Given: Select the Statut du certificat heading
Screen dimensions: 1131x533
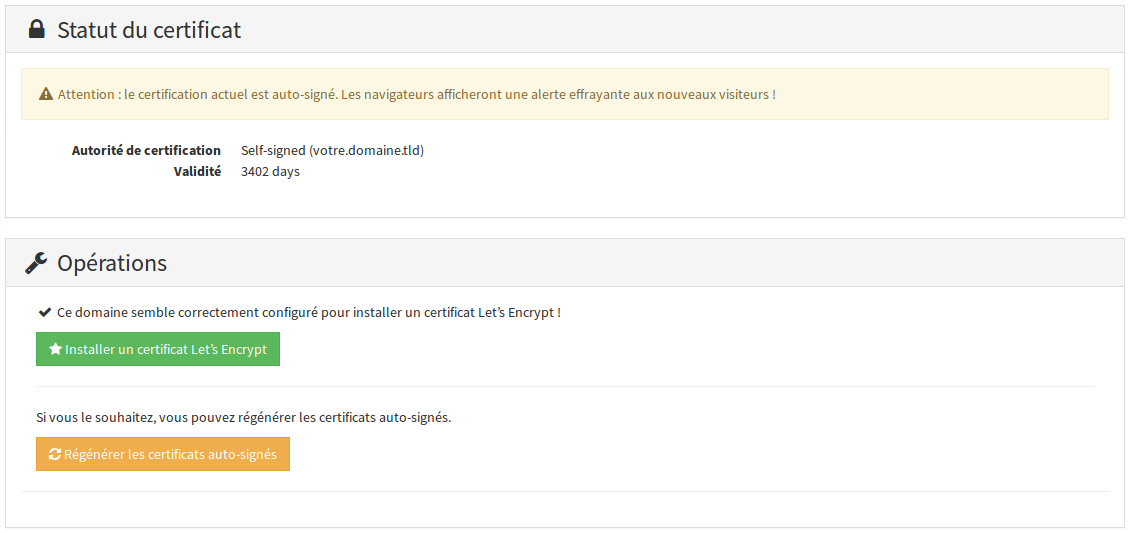Looking at the screenshot, I should pyautogui.click(x=149, y=30).
